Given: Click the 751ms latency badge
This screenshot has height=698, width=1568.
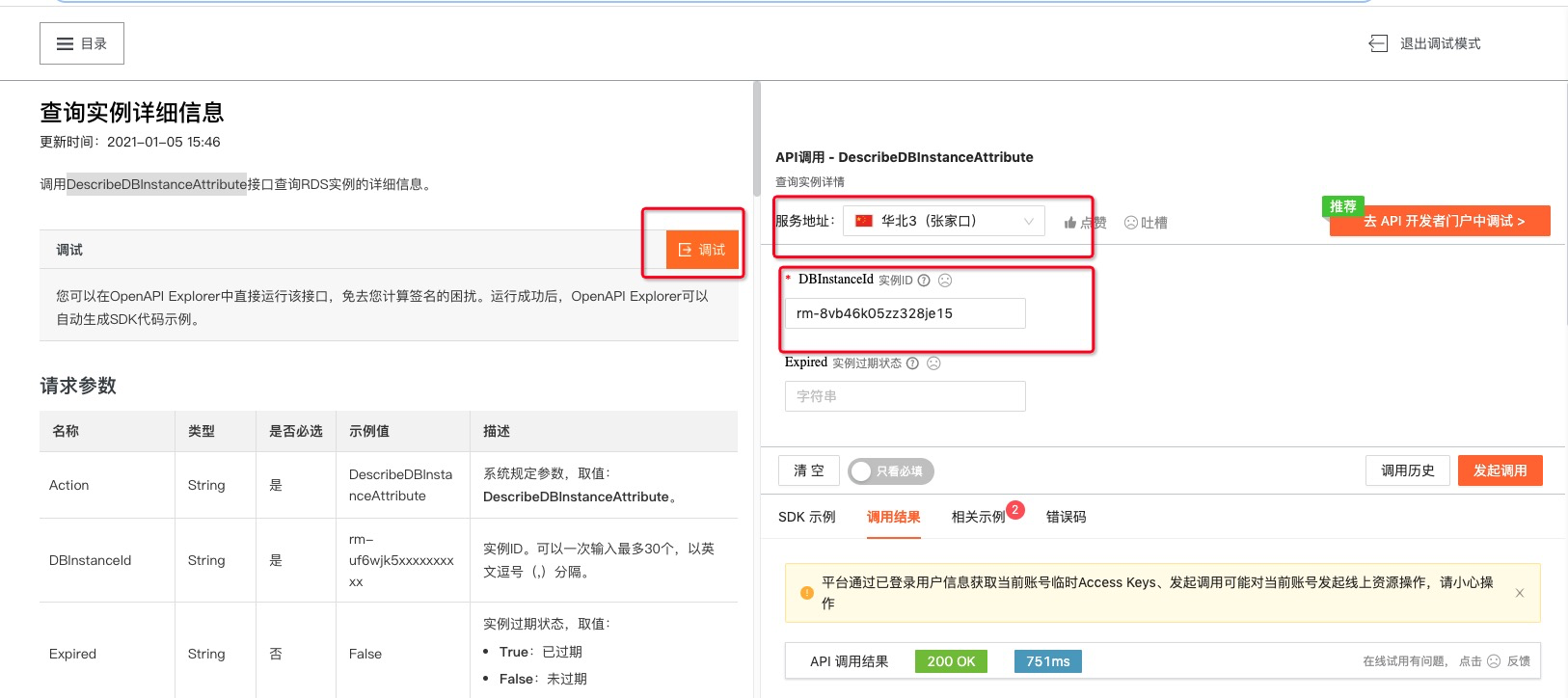Looking at the screenshot, I should (x=1048, y=661).
